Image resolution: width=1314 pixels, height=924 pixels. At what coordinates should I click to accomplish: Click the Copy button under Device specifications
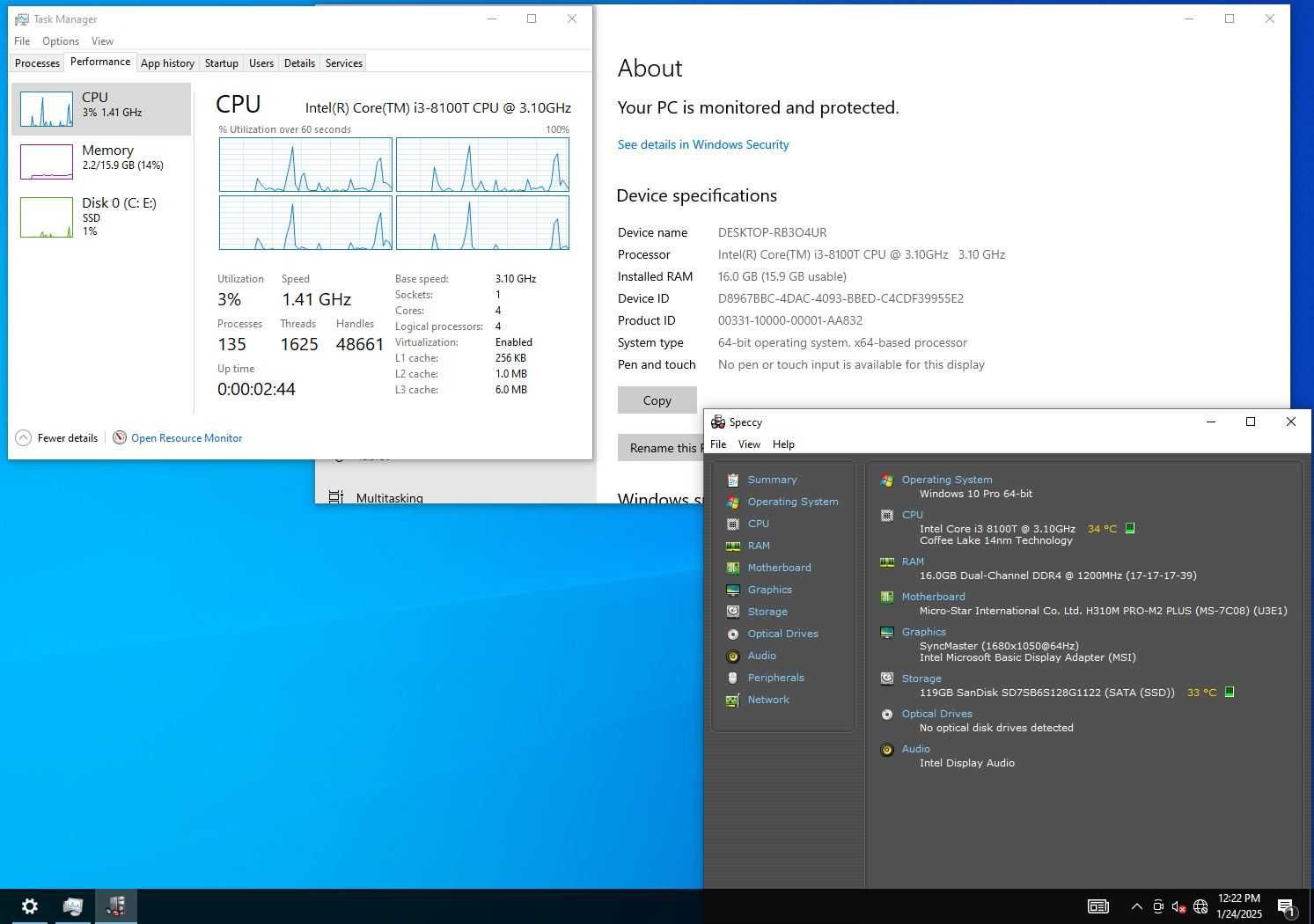(x=657, y=400)
